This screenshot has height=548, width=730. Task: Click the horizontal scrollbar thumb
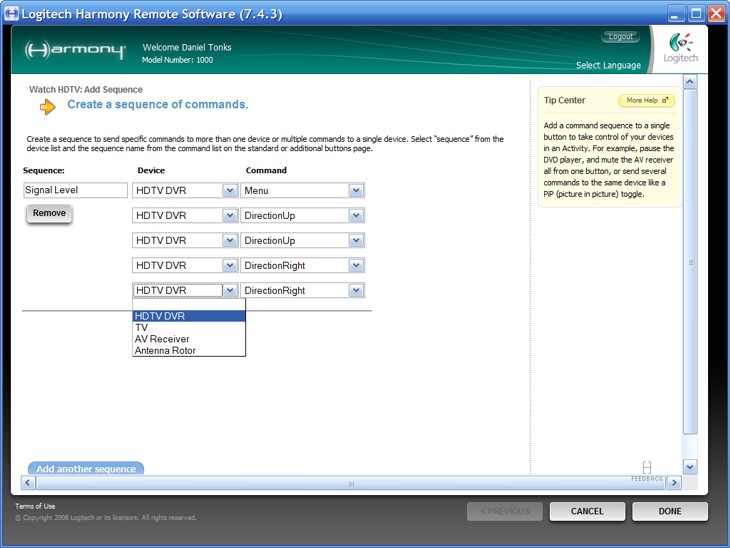pos(351,483)
